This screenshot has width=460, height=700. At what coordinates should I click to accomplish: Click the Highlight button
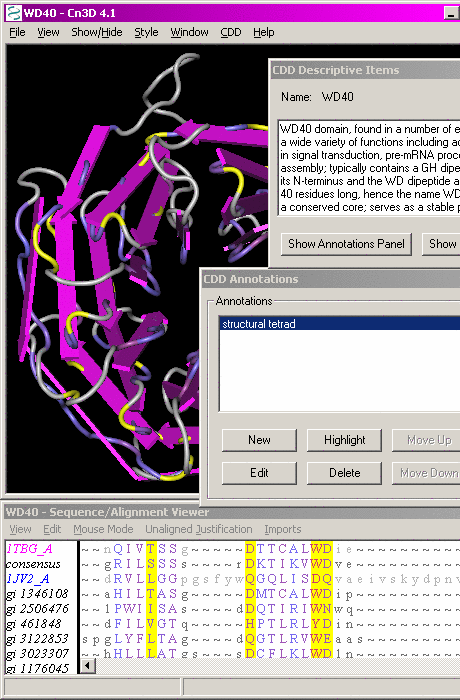344,440
